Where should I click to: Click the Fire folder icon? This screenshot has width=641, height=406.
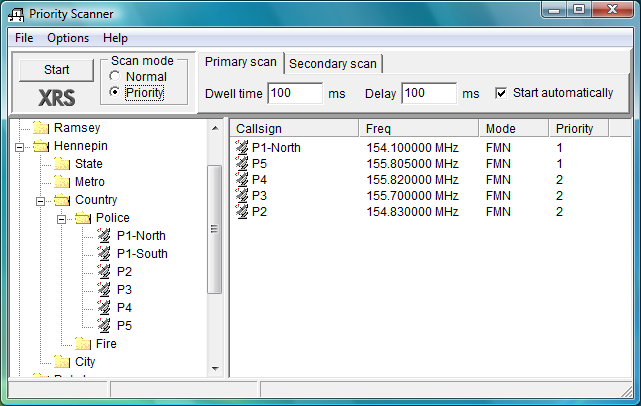click(83, 344)
